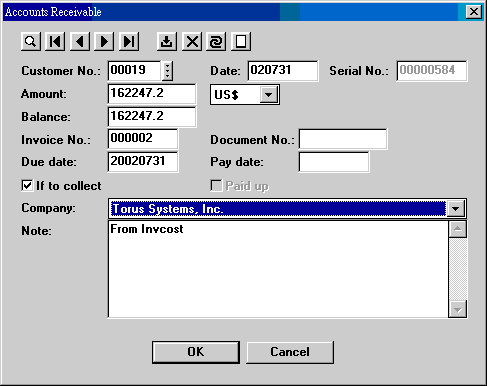Click the Cancel button
The height and width of the screenshot is (386, 487).
[x=290, y=352]
